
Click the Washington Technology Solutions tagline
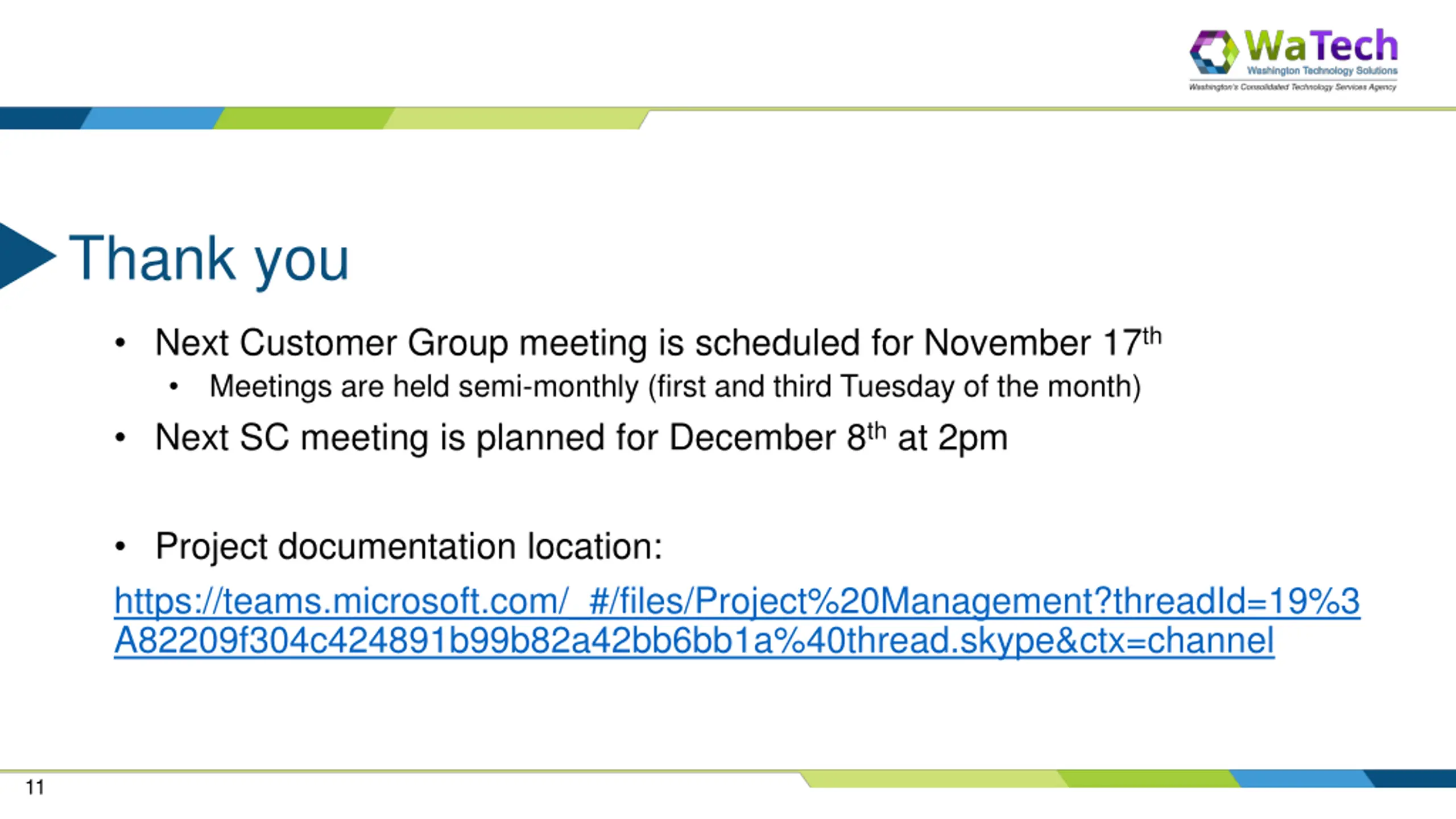(1322, 71)
